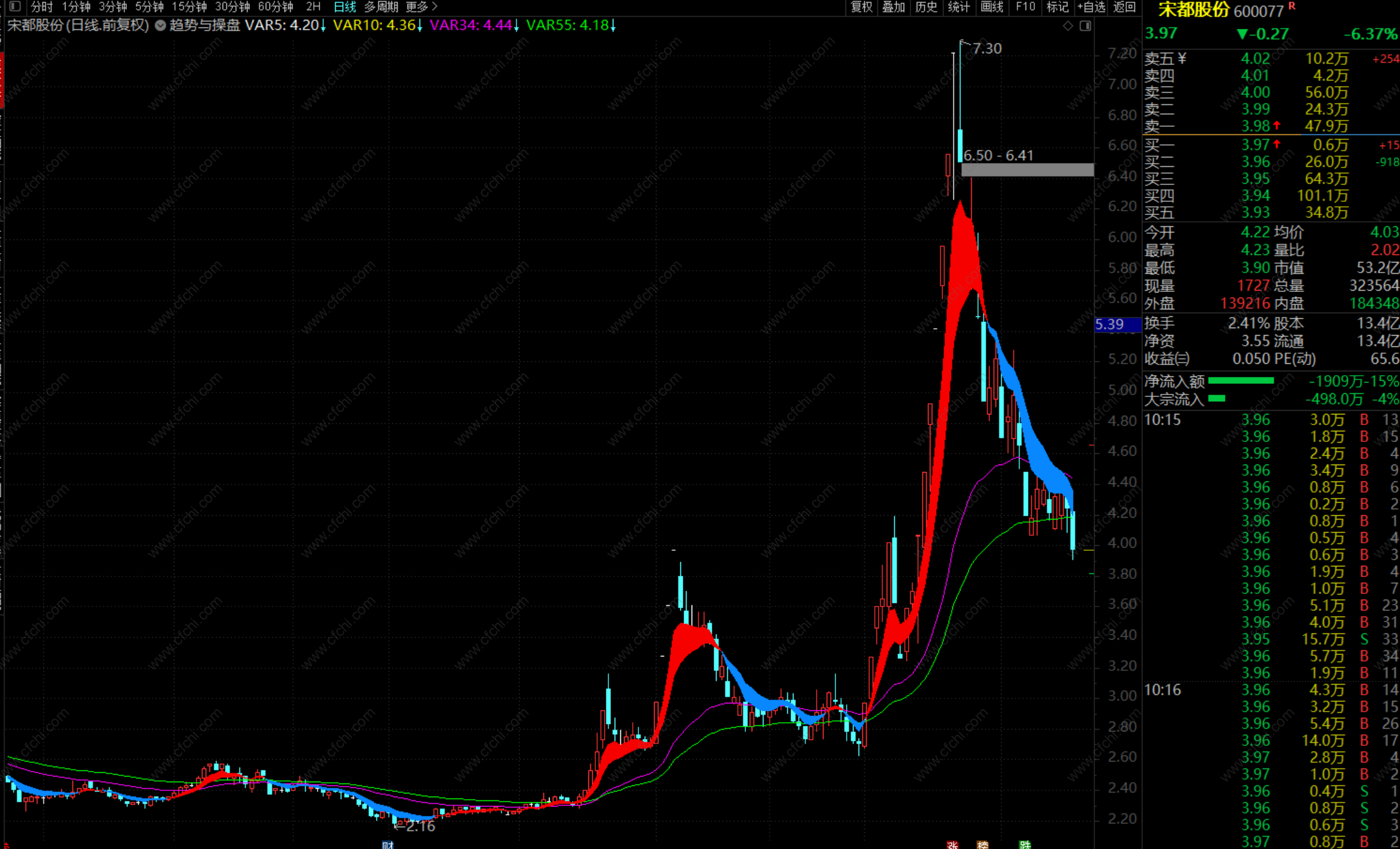Click the 7.30 high price flag marker

point(986,49)
